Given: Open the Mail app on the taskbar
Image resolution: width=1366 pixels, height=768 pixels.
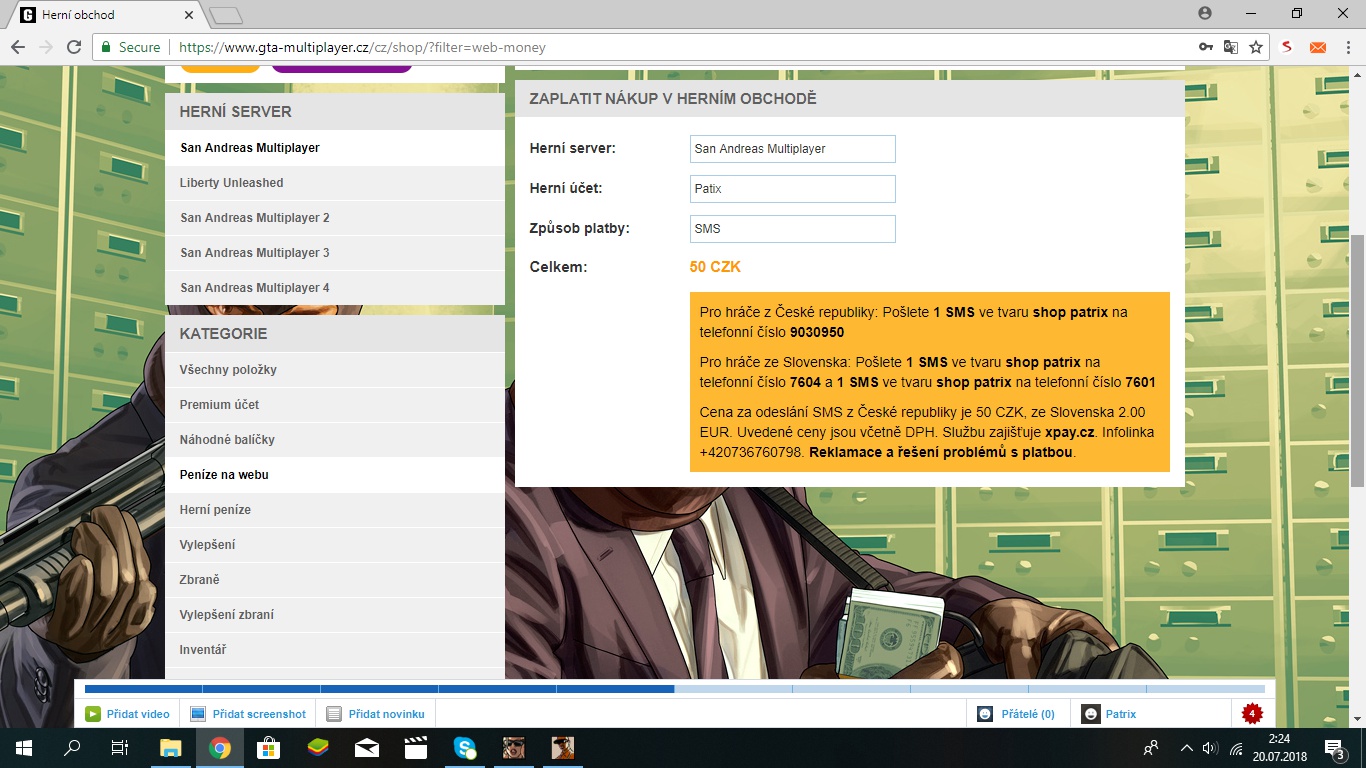Looking at the screenshot, I should (367, 747).
